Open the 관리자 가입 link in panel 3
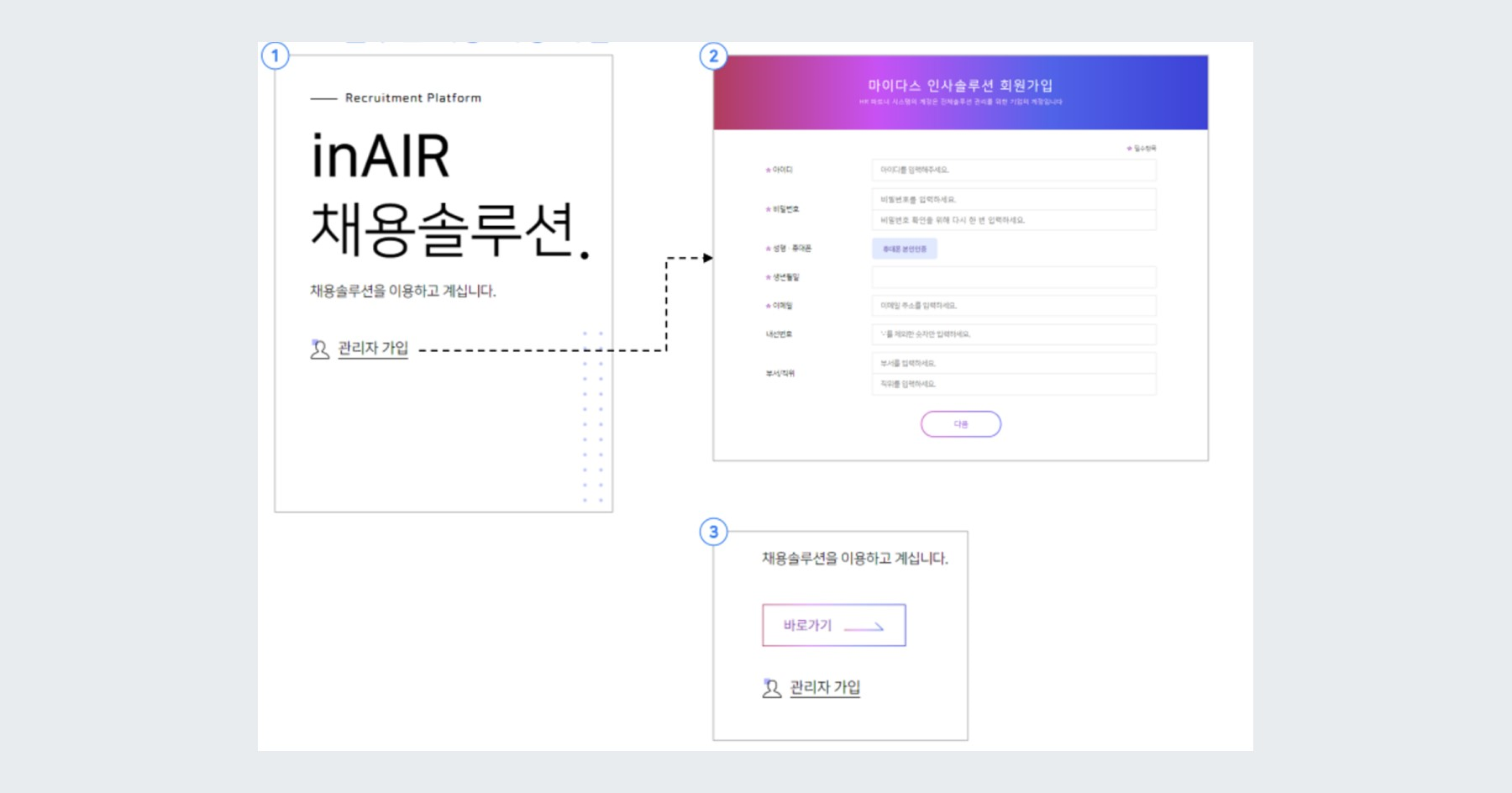The height and width of the screenshot is (793, 1512). point(823,688)
